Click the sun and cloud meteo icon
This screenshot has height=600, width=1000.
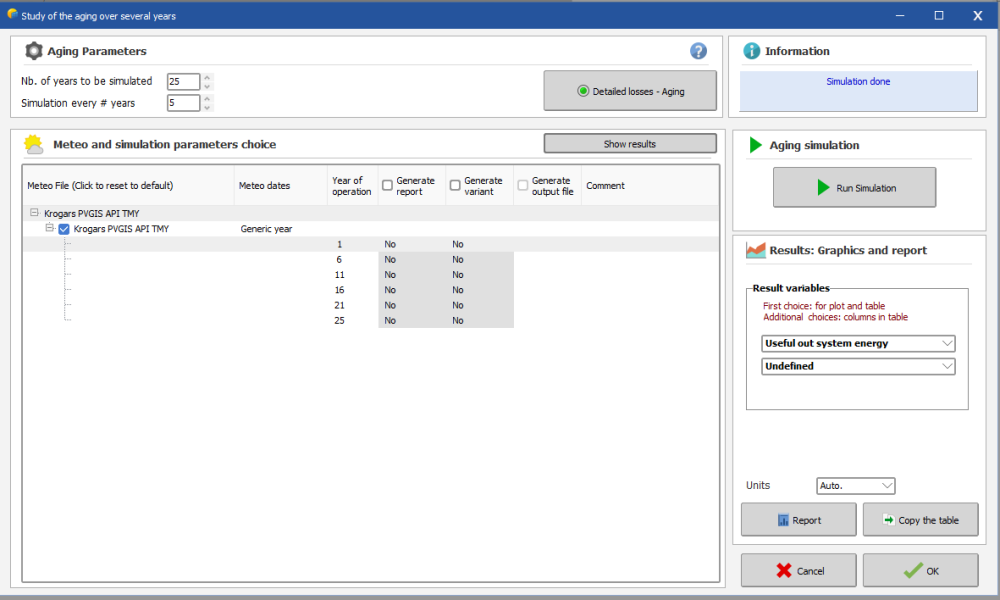pyautogui.click(x=34, y=144)
